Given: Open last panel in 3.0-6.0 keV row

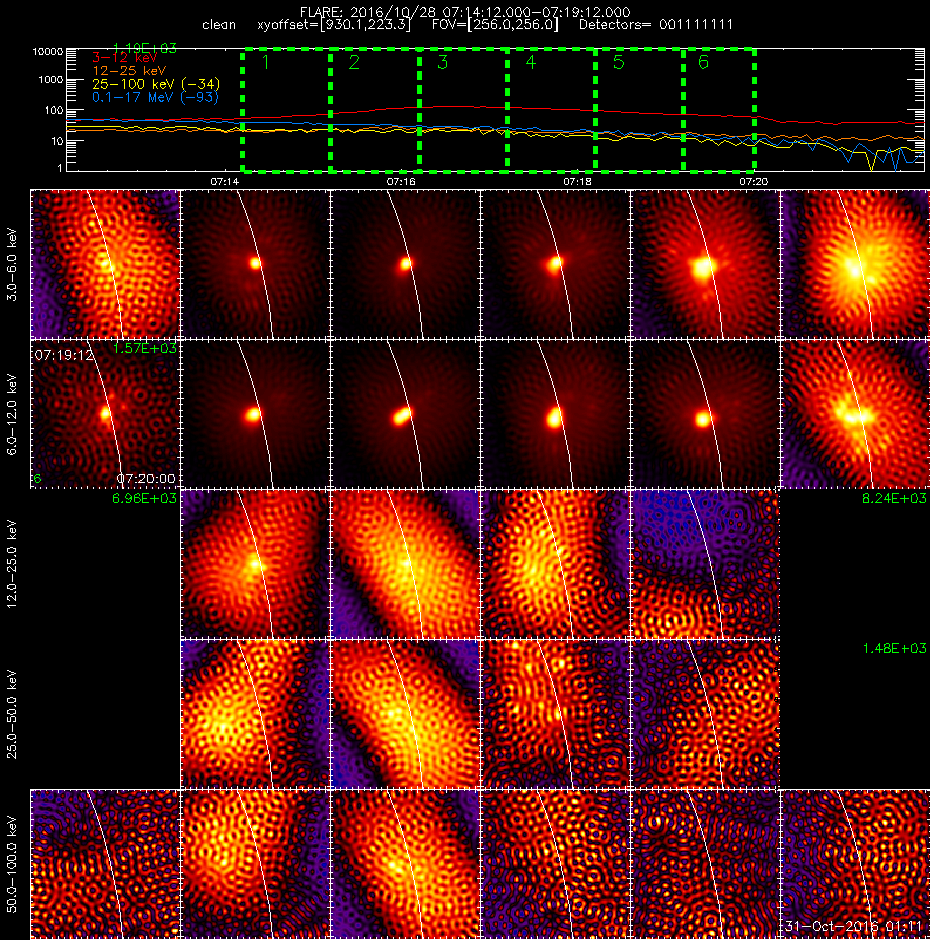Looking at the screenshot, I should (x=854, y=264).
